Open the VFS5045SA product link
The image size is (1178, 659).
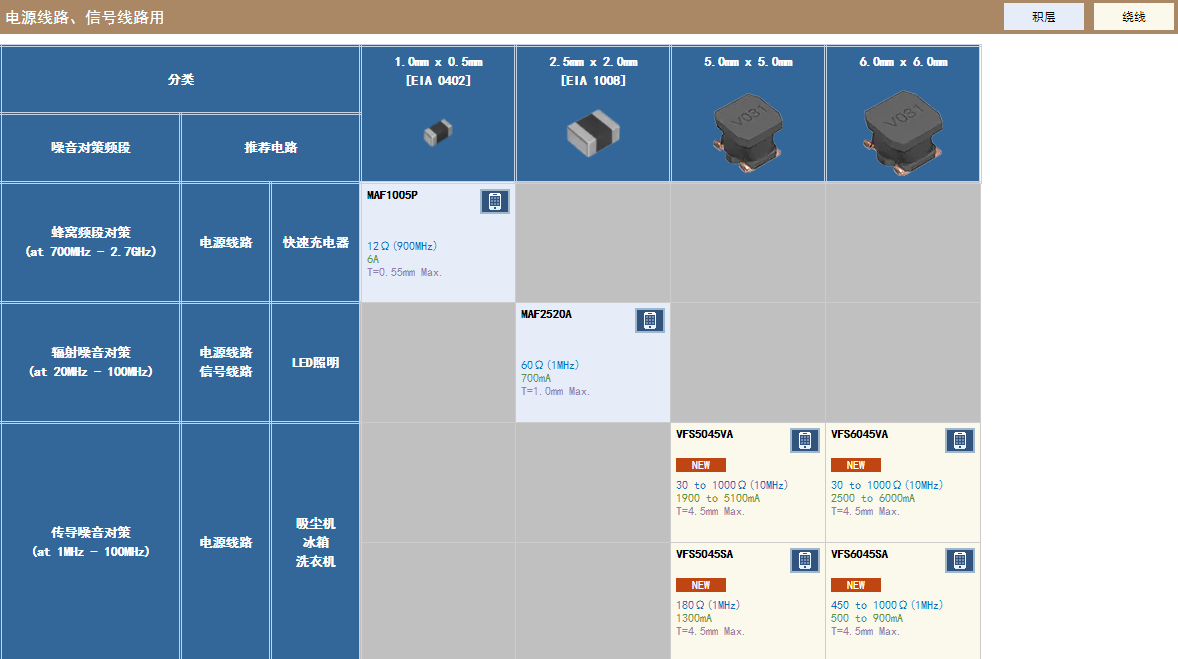704,555
